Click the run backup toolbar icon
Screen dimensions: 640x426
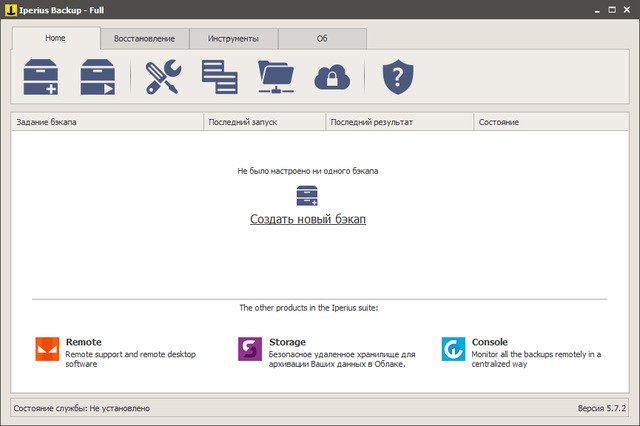(x=98, y=77)
